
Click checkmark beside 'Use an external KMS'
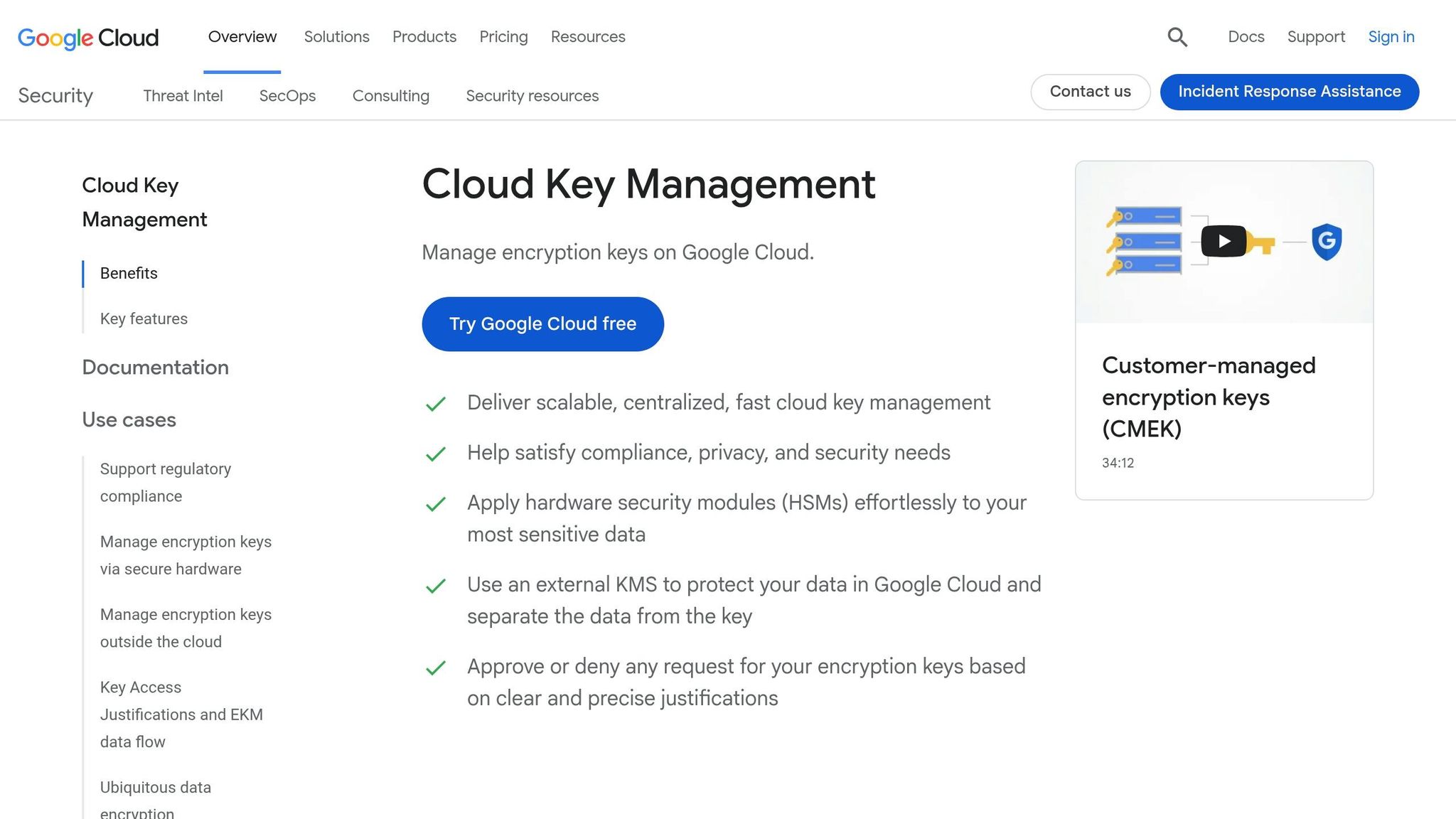coord(436,586)
